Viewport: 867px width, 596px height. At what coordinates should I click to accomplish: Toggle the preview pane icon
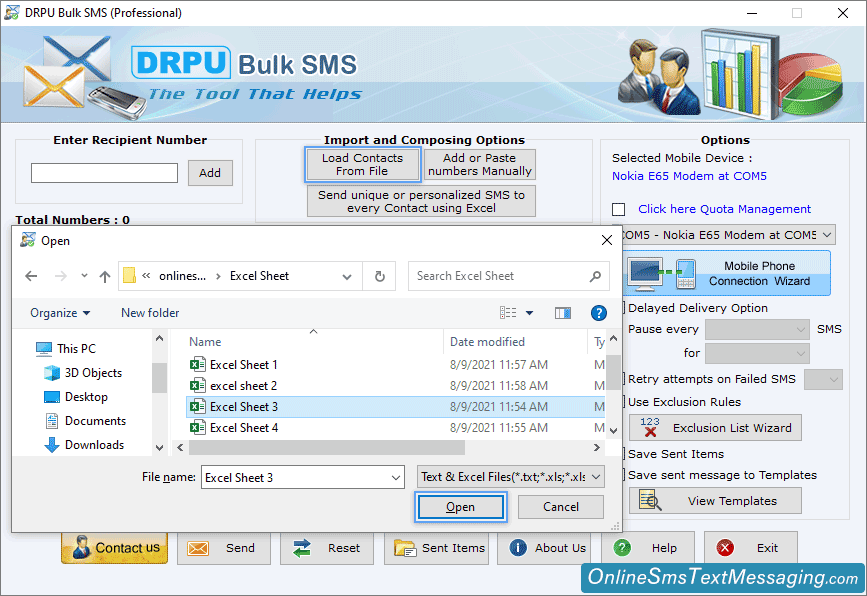[563, 313]
